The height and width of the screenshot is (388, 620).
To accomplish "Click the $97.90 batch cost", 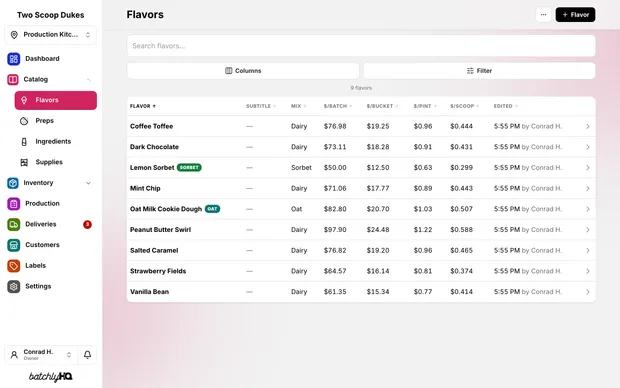I will [x=335, y=230].
